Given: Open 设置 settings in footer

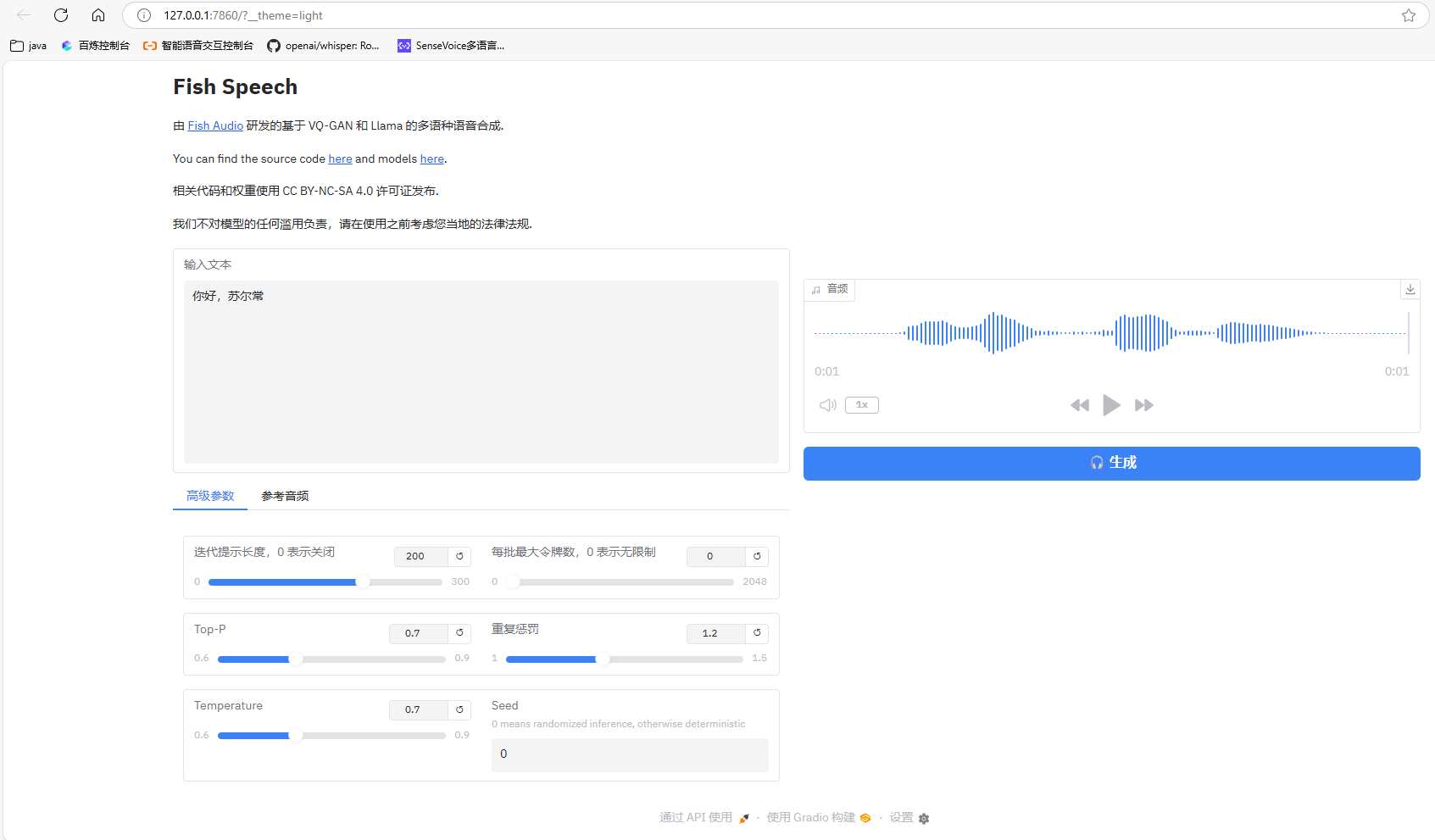Looking at the screenshot, I should (909, 817).
